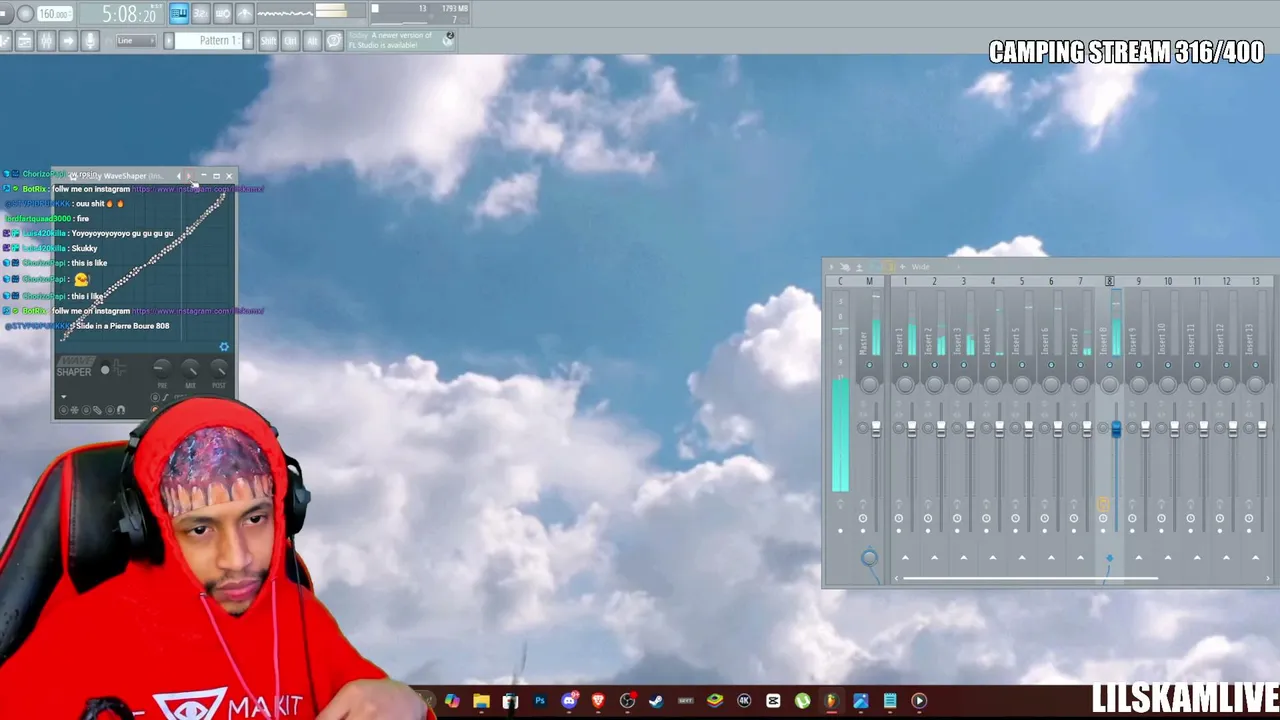Open OBS Studio from the taskbar
The height and width of the screenshot is (720, 1280).
point(627,701)
